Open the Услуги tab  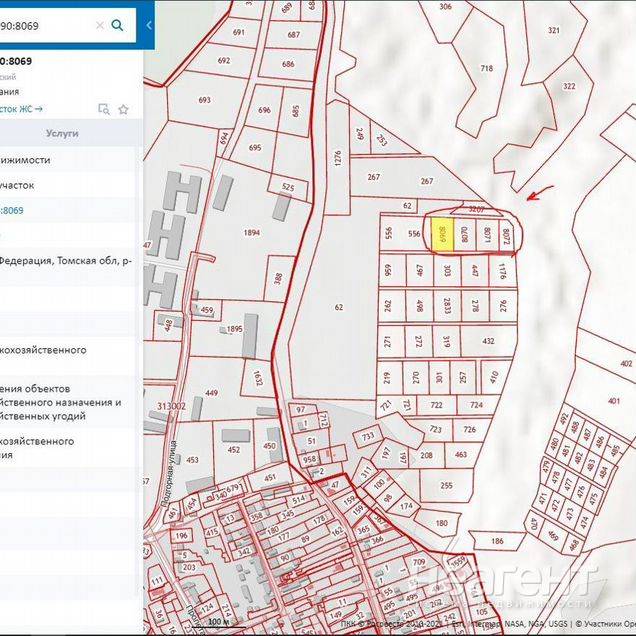point(62,133)
